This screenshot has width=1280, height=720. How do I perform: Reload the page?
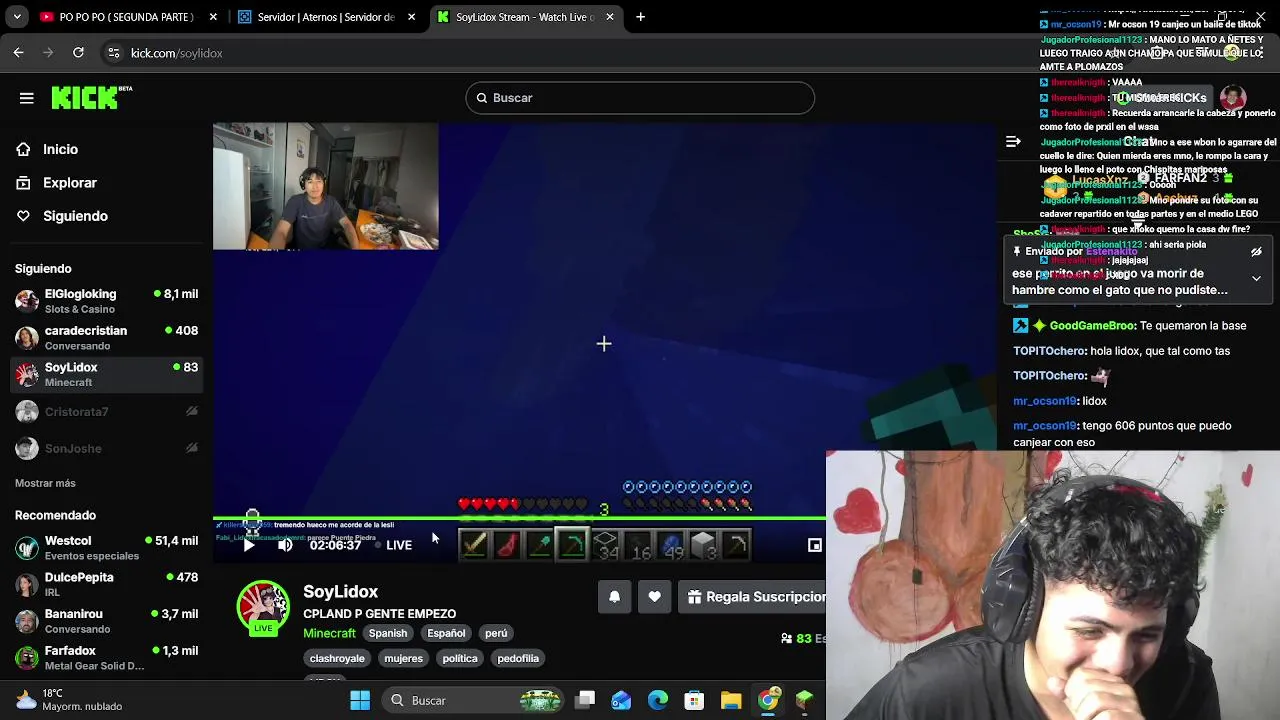[x=78, y=53]
